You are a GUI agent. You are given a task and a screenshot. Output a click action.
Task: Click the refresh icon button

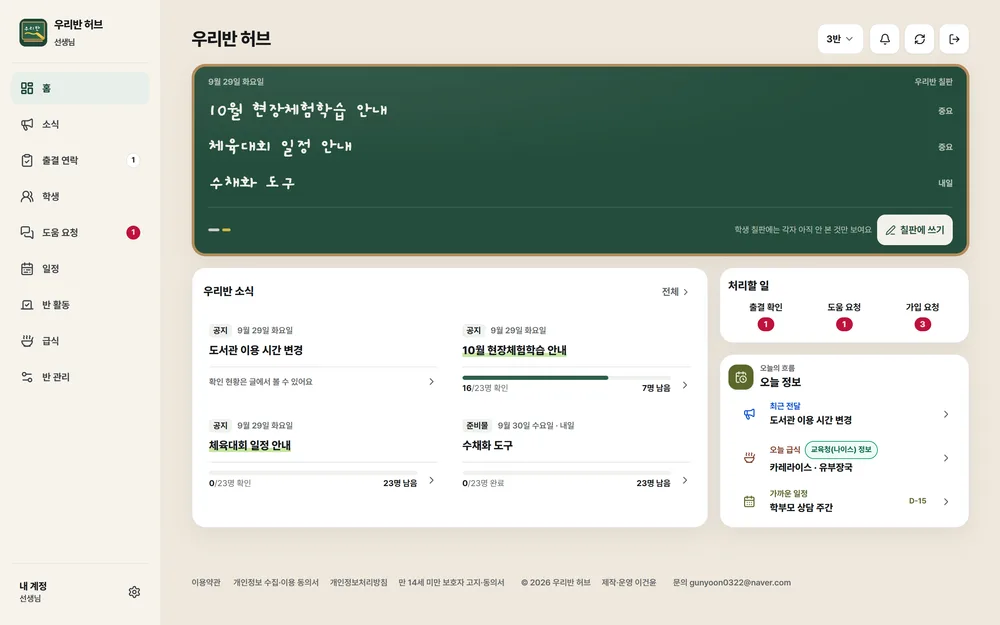point(920,39)
